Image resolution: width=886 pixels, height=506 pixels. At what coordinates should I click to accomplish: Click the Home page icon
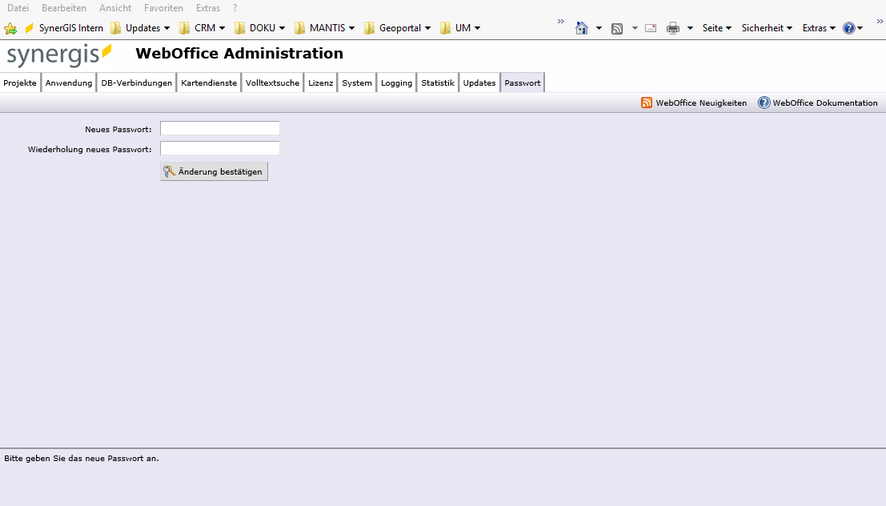[x=581, y=28]
